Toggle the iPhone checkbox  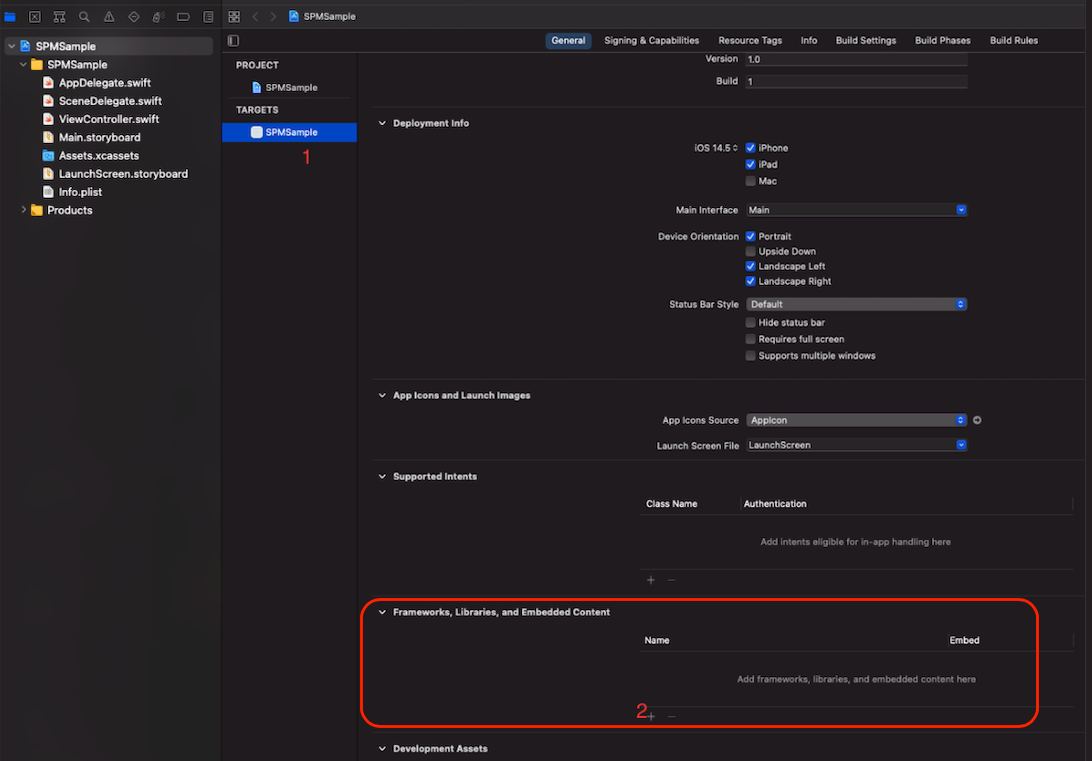tap(750, 148)
